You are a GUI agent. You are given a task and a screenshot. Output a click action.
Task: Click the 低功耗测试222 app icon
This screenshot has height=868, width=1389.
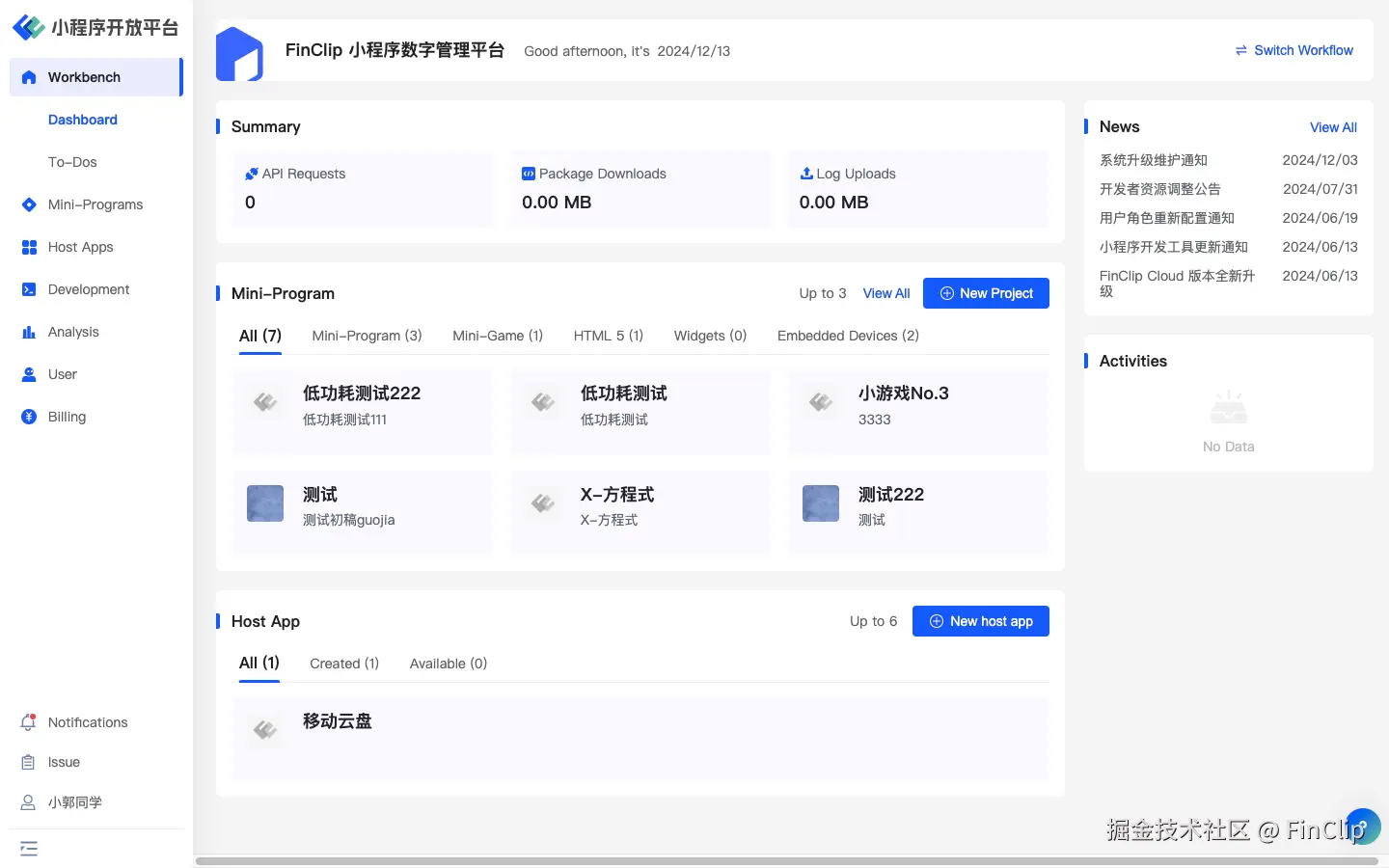pos(265,402)
